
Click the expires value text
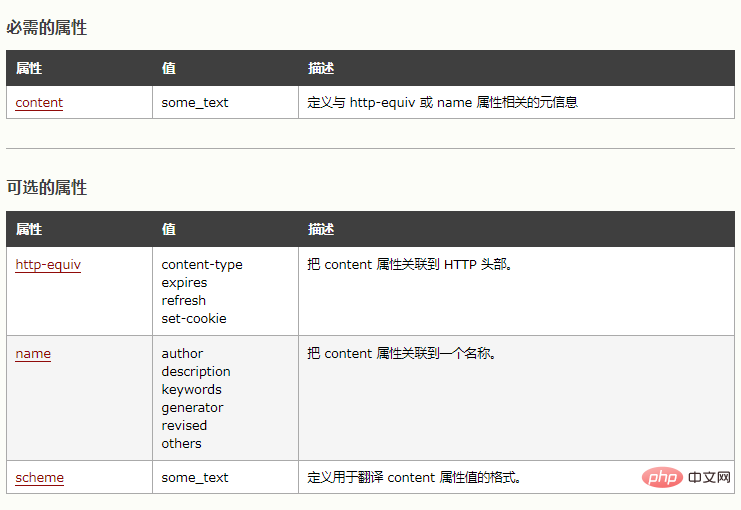pos(184,283)
